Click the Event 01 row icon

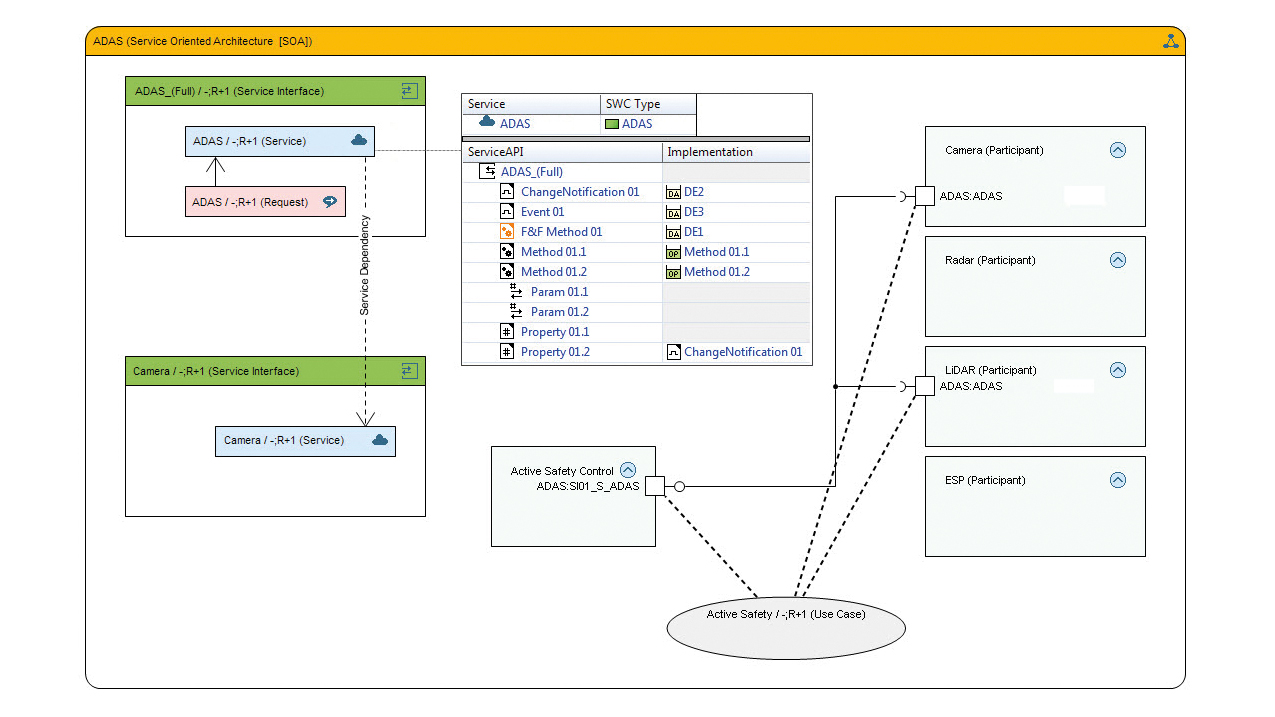point(507,212)
